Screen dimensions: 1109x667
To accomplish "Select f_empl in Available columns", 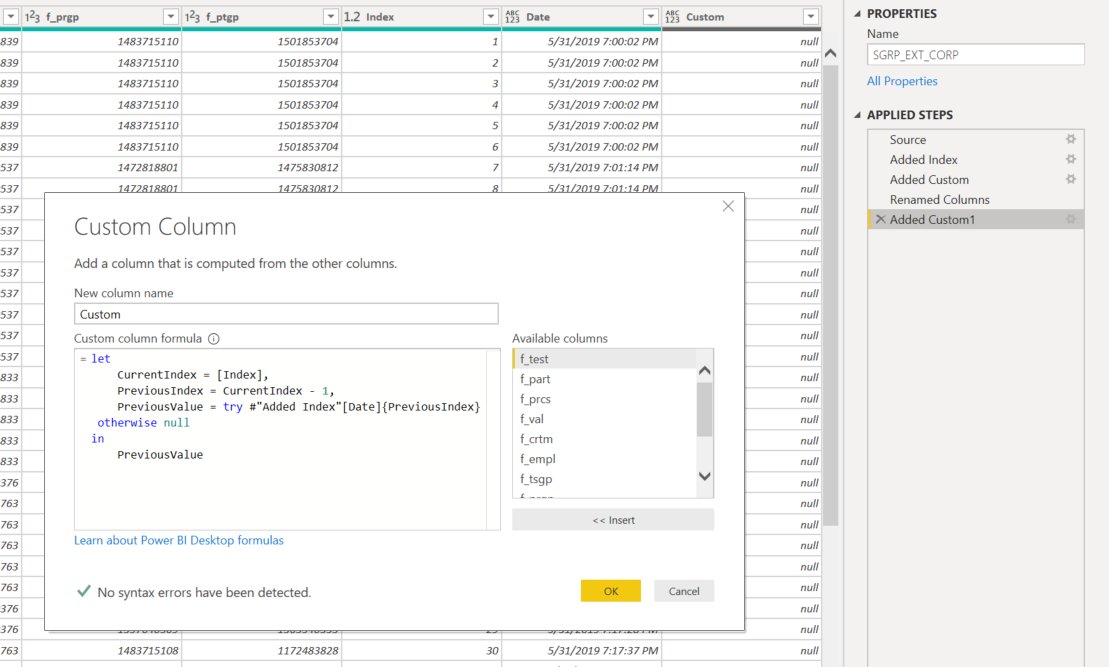I will pyautogui.click(x=605, y=459).
